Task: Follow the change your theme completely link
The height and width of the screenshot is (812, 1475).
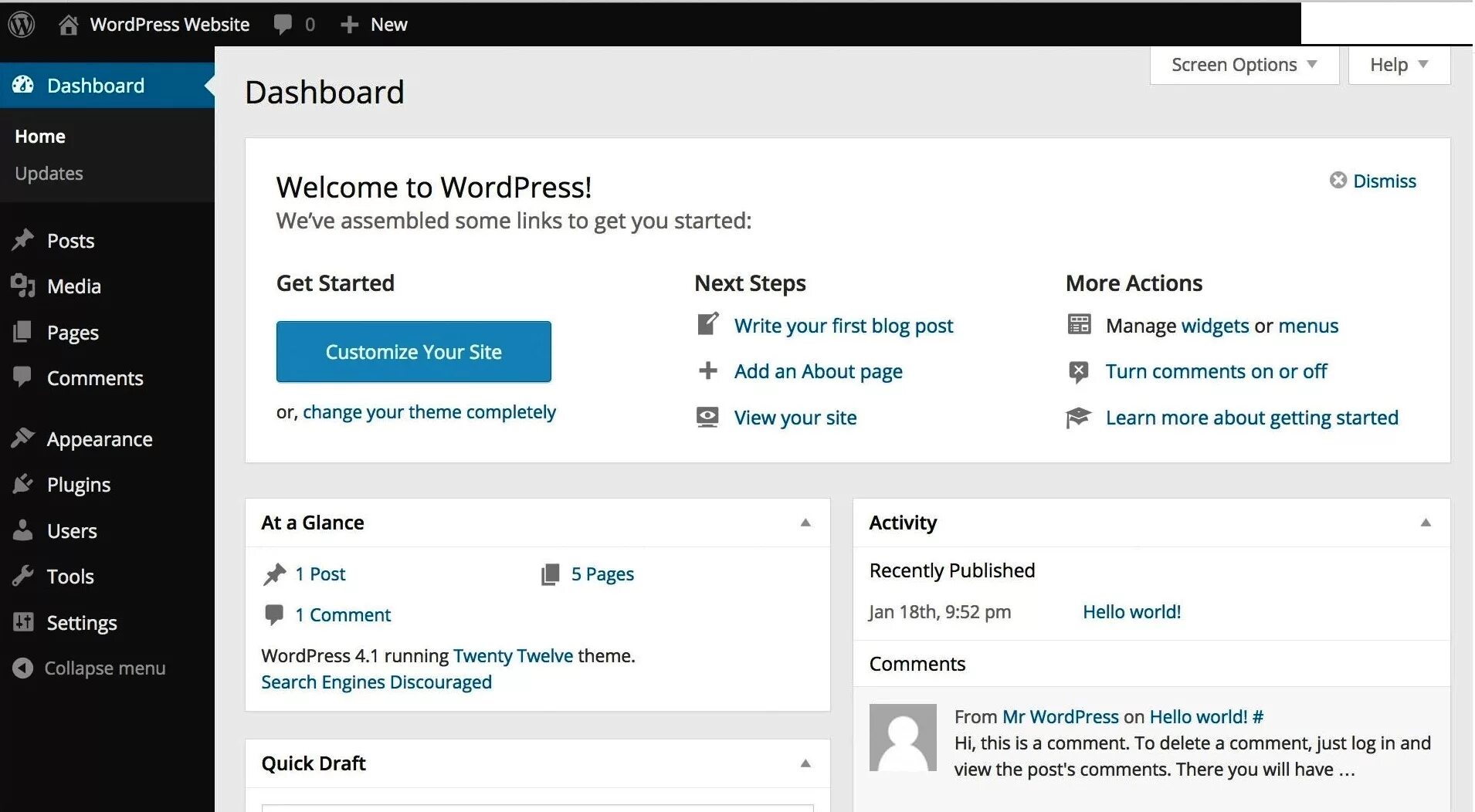Action: click(429, 412)
